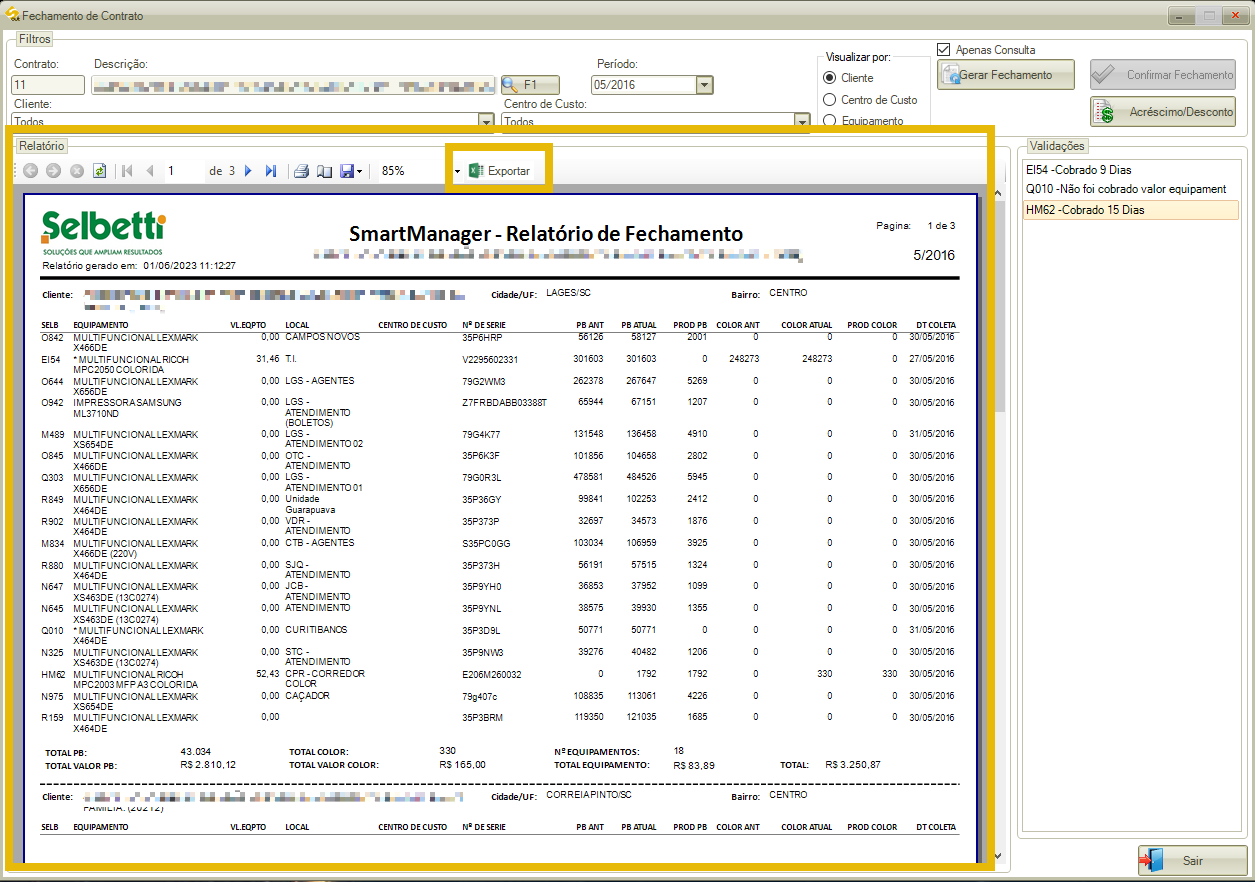Click the report viewer forward navigation icon
1255x882 pixels.
54,171
